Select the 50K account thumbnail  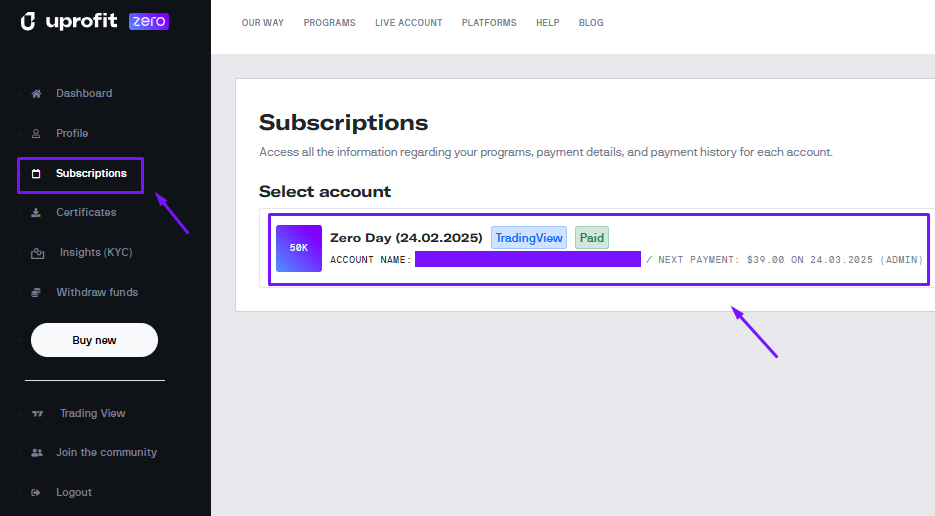pyautogui.click(x=299, y=248)
